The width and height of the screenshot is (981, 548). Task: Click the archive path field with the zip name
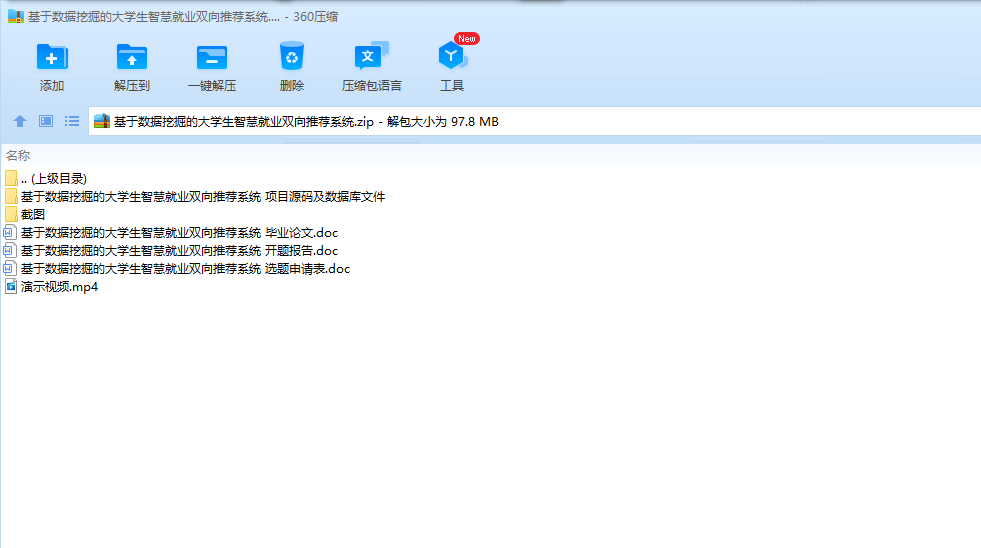pyautogui.click(x=535, y=121)
